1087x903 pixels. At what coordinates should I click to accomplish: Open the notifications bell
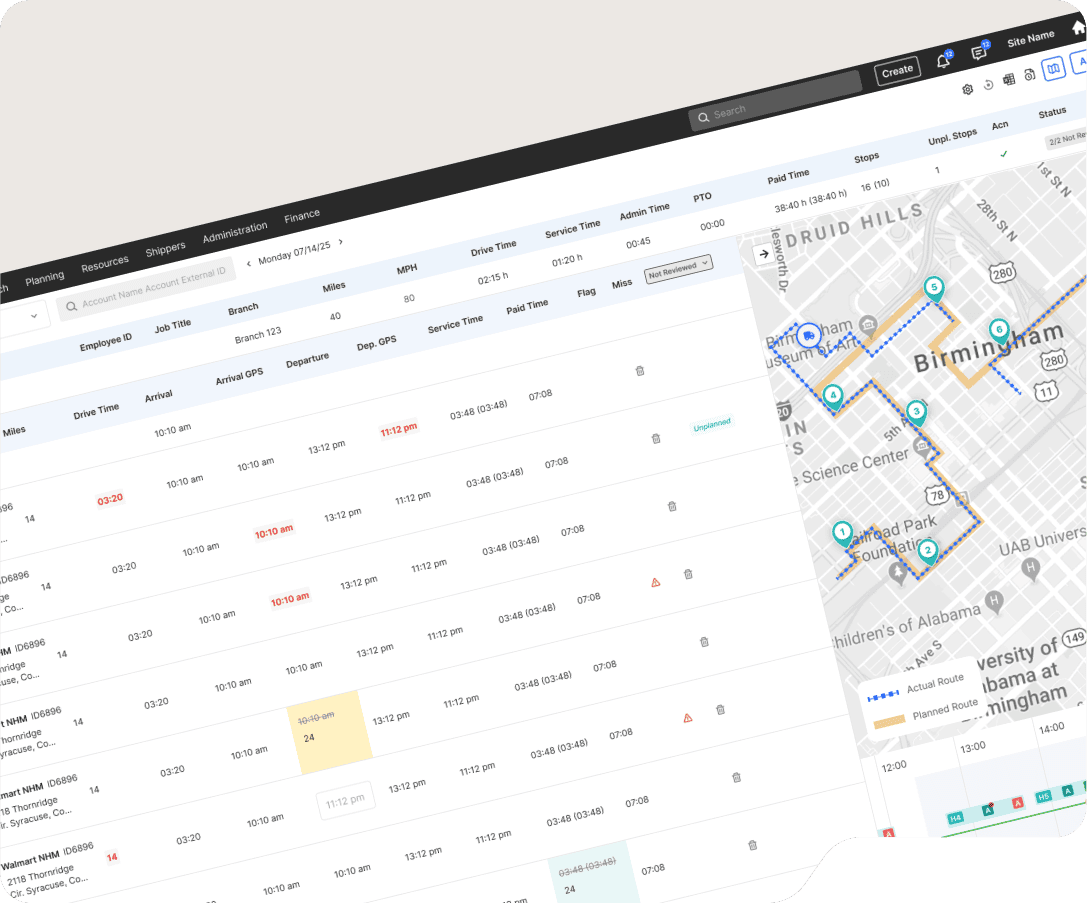click(943, 60)
